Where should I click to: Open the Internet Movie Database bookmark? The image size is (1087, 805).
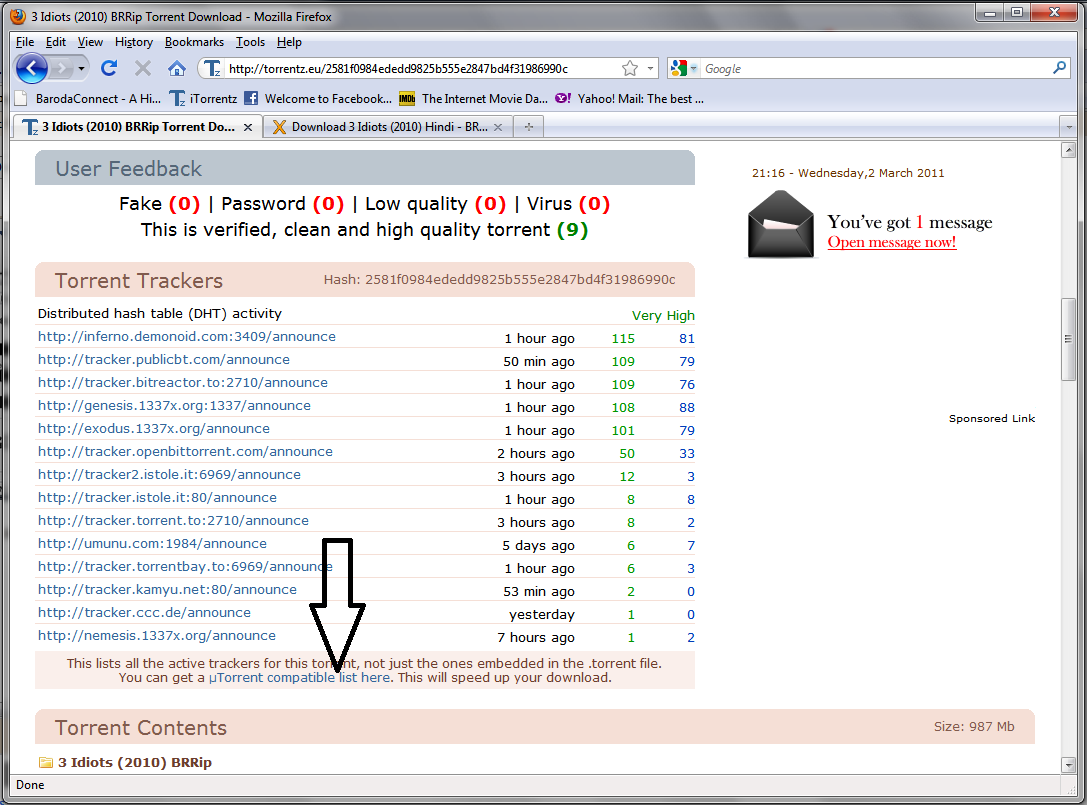click(x=474, y=99)
